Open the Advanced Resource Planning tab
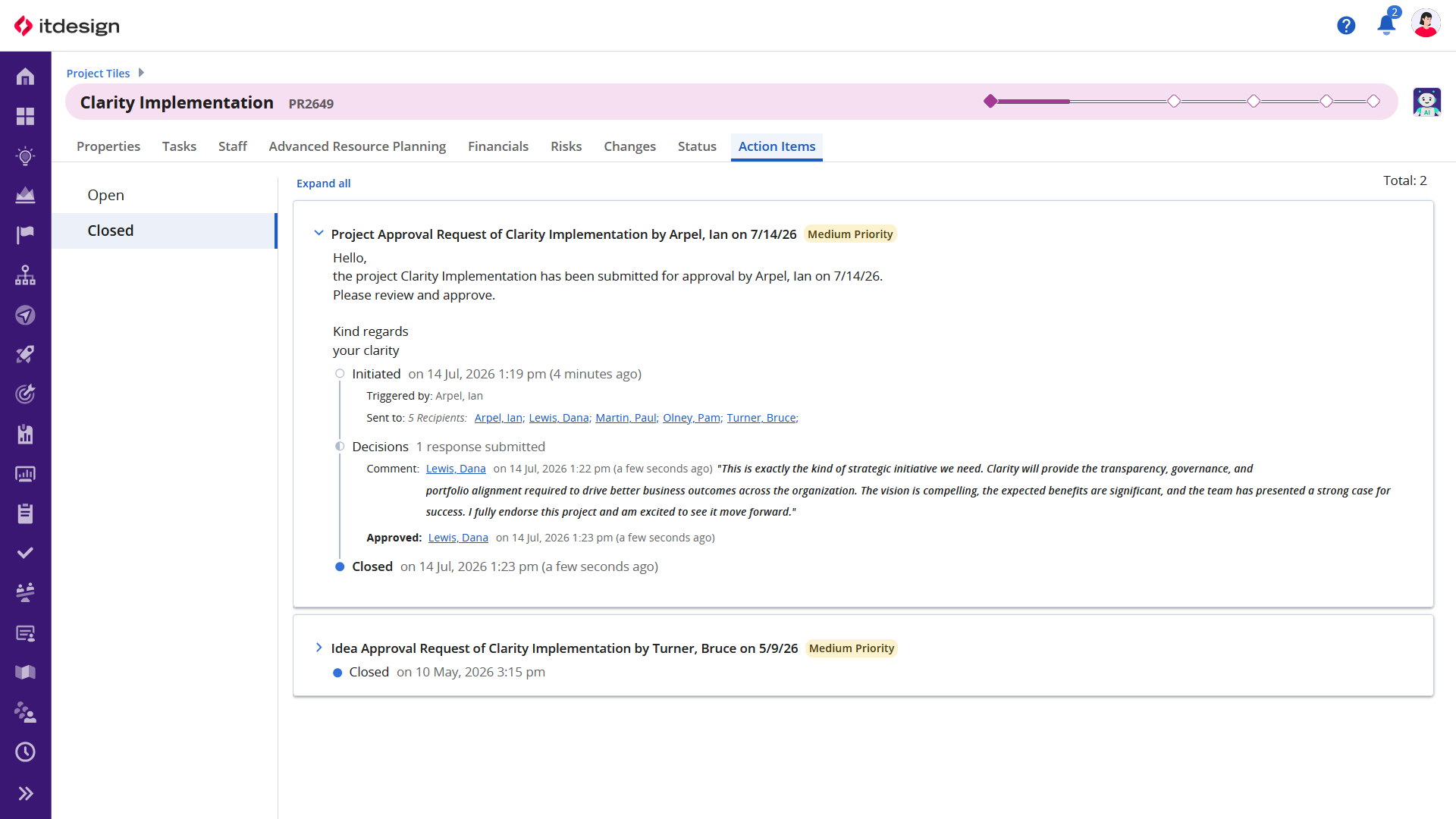 (357, 146)
